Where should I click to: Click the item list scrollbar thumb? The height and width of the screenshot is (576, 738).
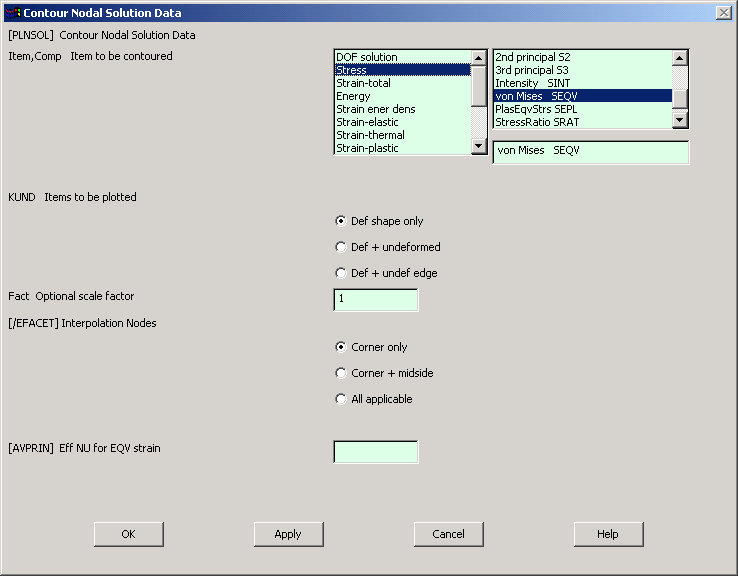pyautogui.click(x=479, y=86)
